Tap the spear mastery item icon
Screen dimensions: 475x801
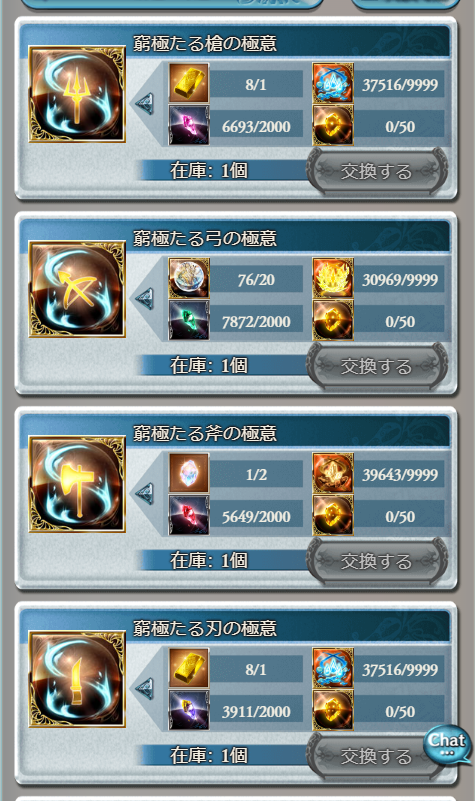(x=77, y=94)
